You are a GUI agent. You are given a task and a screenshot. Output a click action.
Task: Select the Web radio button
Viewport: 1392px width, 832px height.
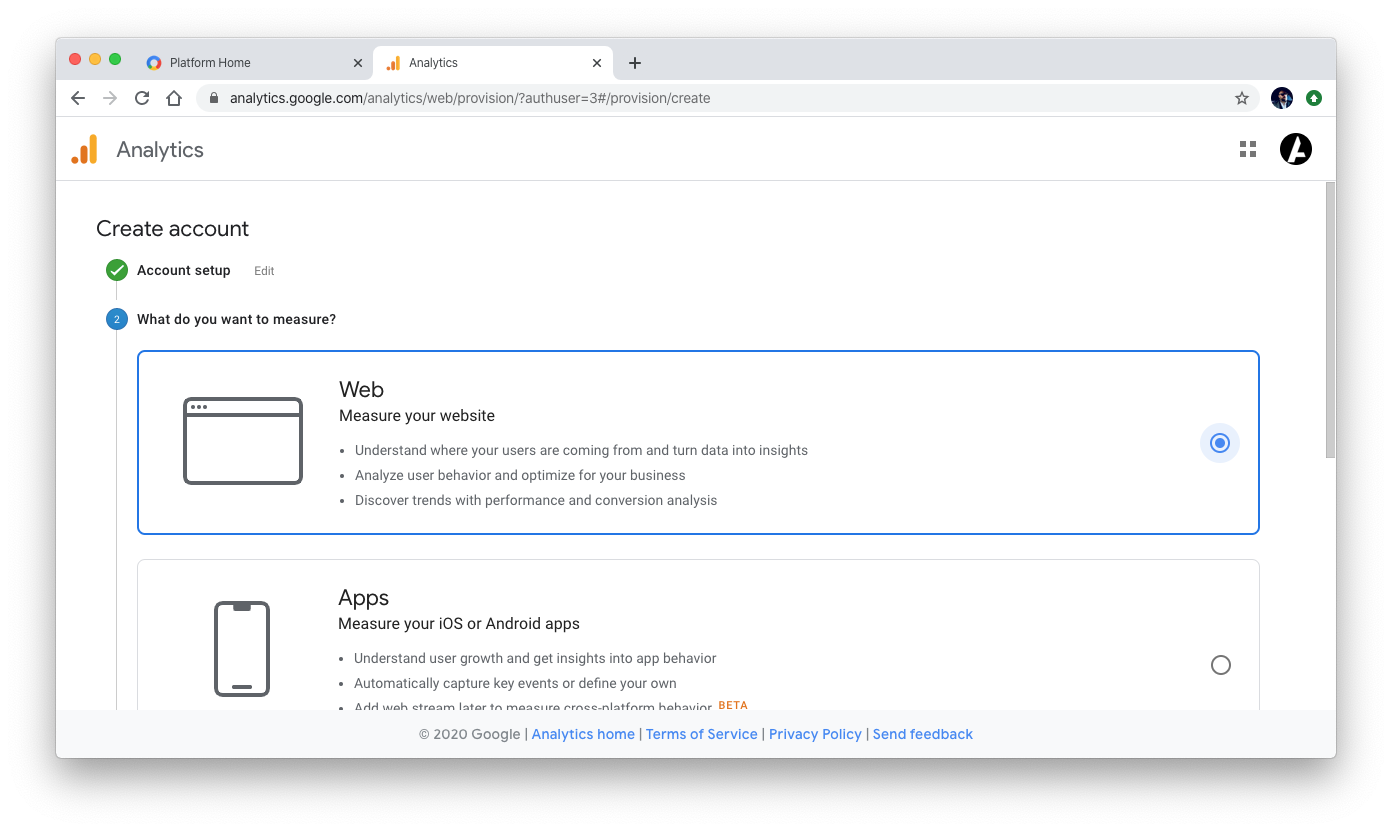click(x=1220, y=443)
